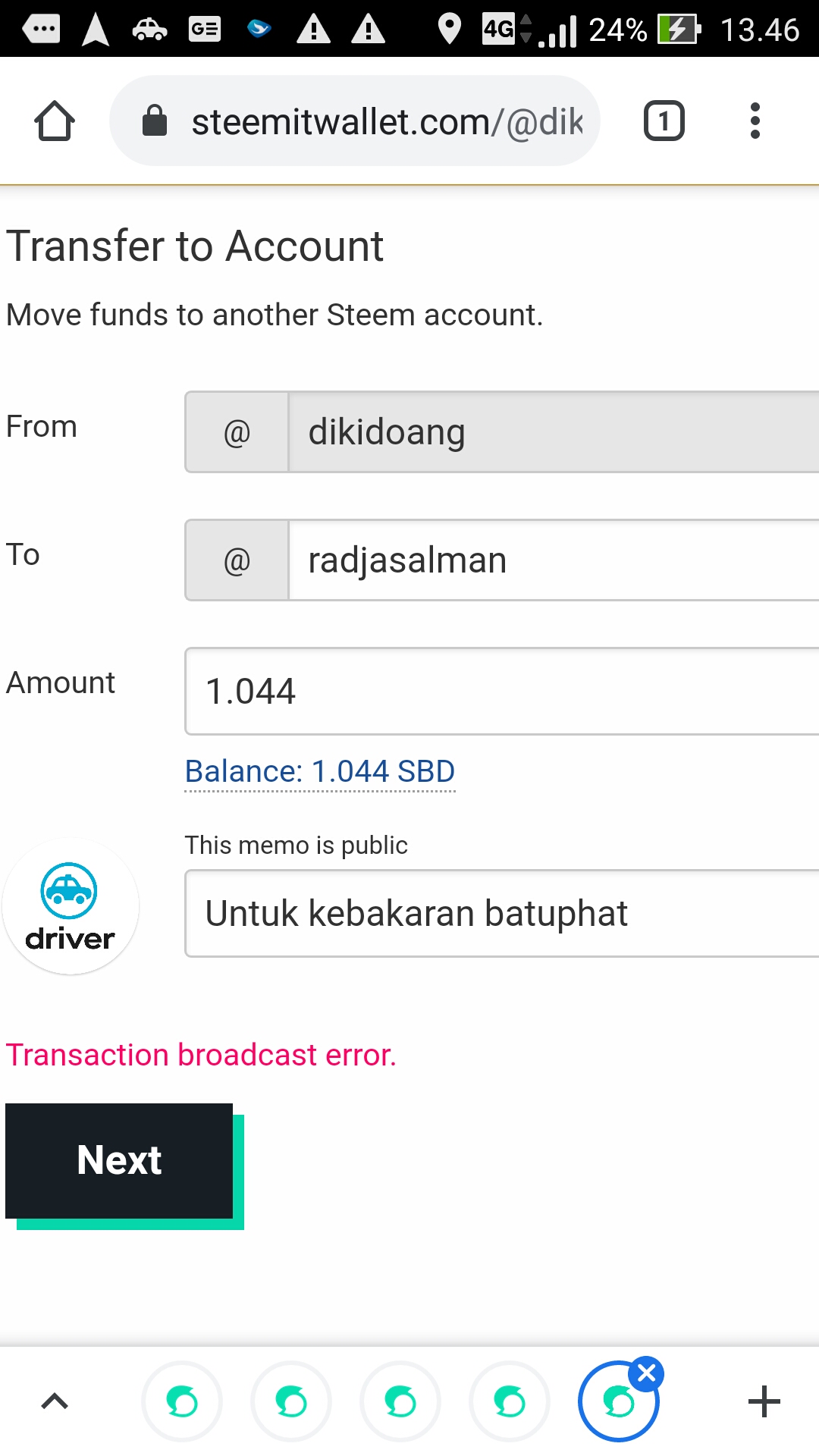819x1456 pixels.
Task: Edit the memo field text
Action: pos(500,913)
